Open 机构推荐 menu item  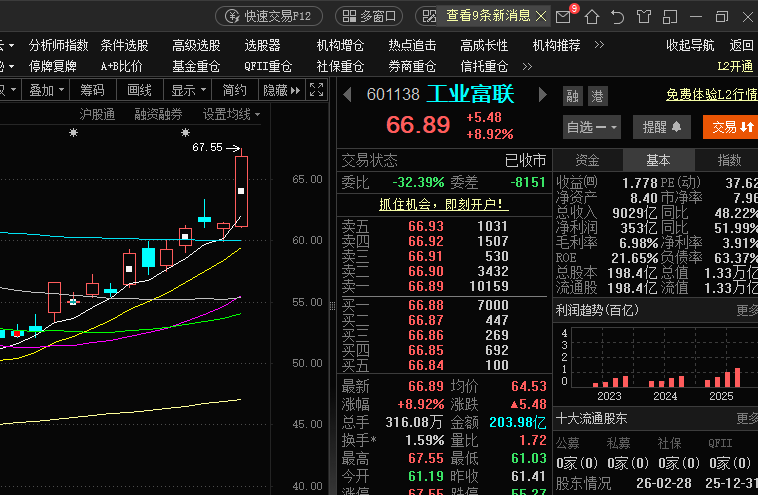[556, 45]
